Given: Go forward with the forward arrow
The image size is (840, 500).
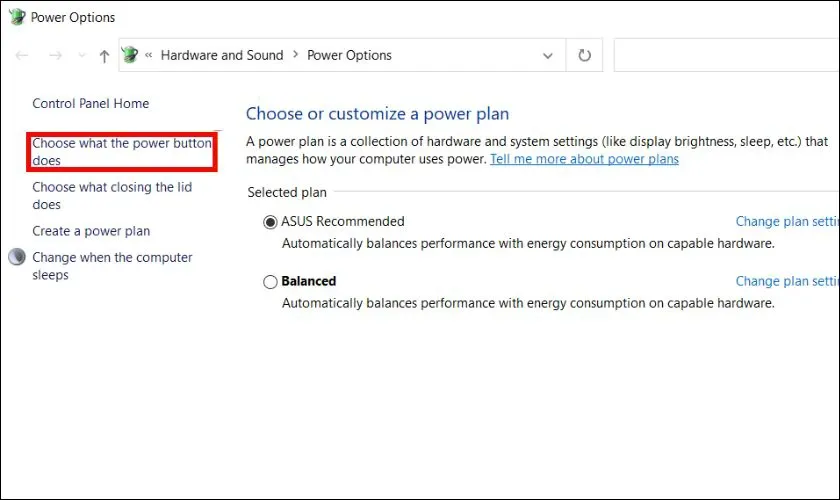Looking at the screenshot, I should [55, 55].
